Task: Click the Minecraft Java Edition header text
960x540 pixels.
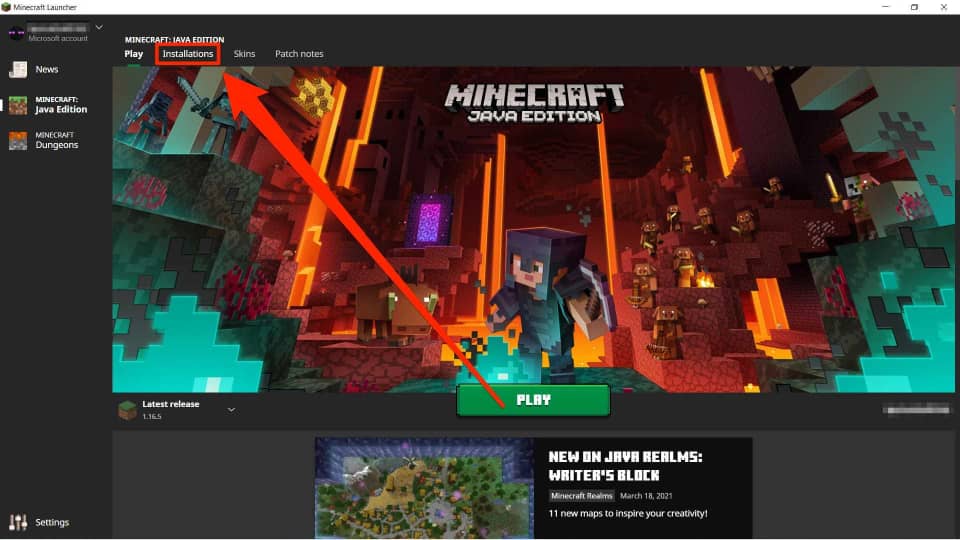Action: (x=174, y=39)
